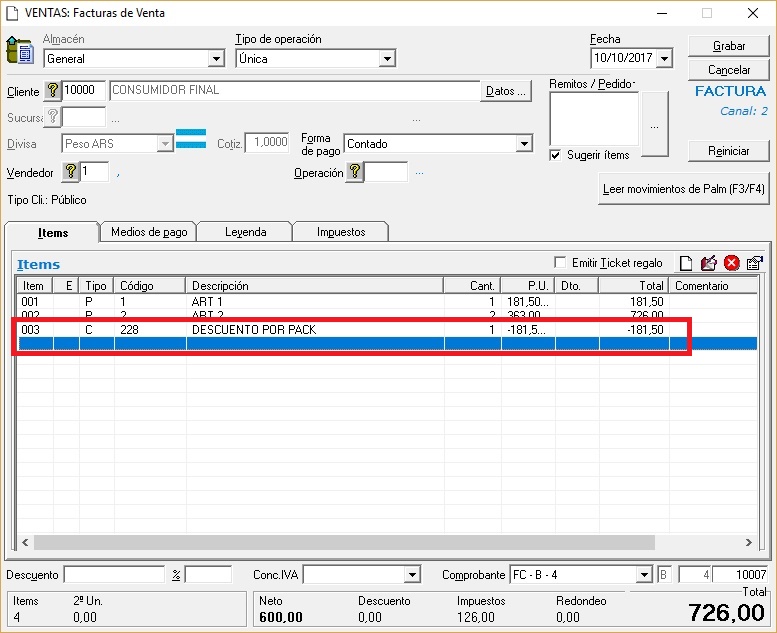
Task: Open the Tipo de operación dropdown
Action: (x=387, y=59)
